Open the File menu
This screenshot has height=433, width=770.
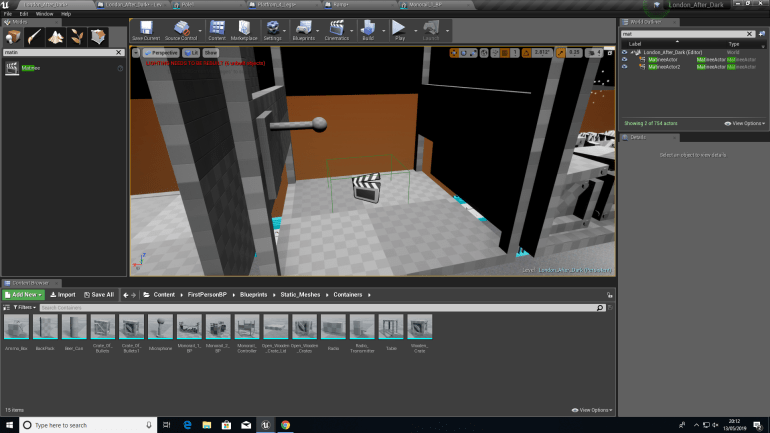[8, 14]
